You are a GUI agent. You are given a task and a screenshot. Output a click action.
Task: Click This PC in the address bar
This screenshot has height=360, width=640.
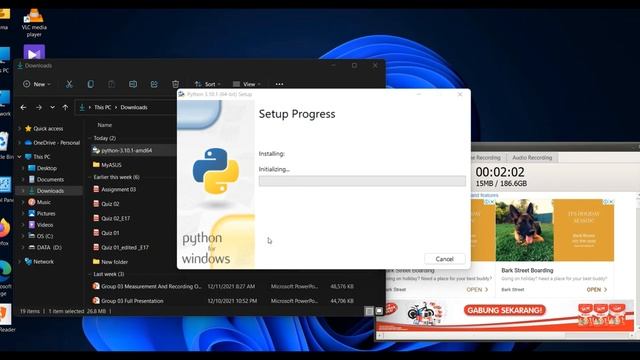(102, 107)
